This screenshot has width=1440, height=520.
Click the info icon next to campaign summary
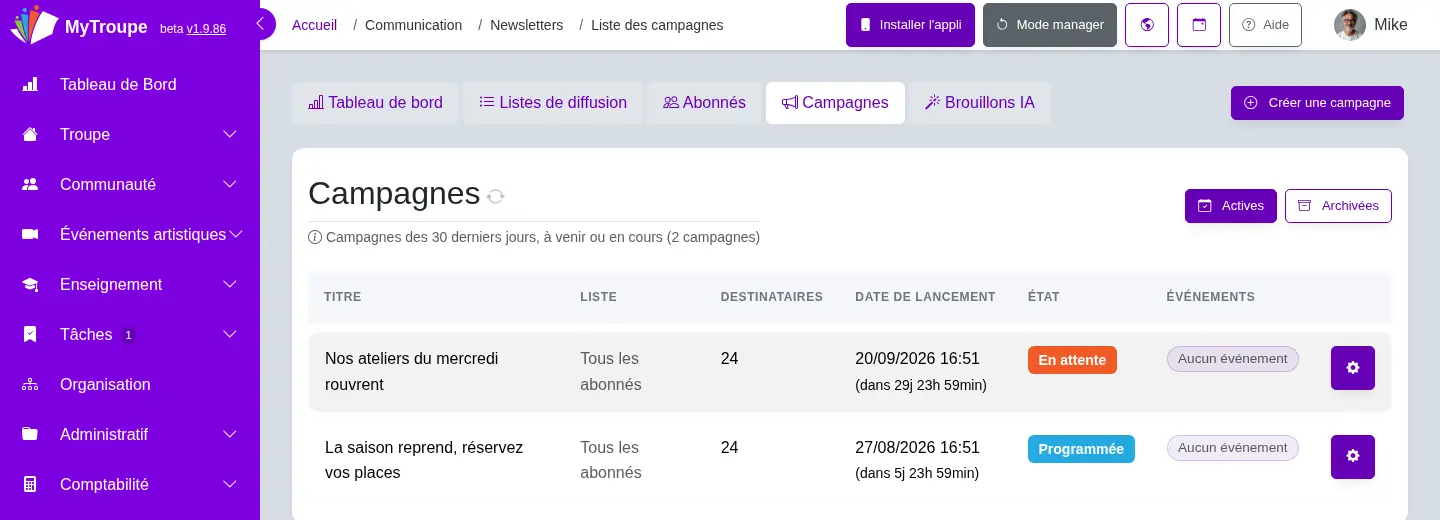coord(315,238)
